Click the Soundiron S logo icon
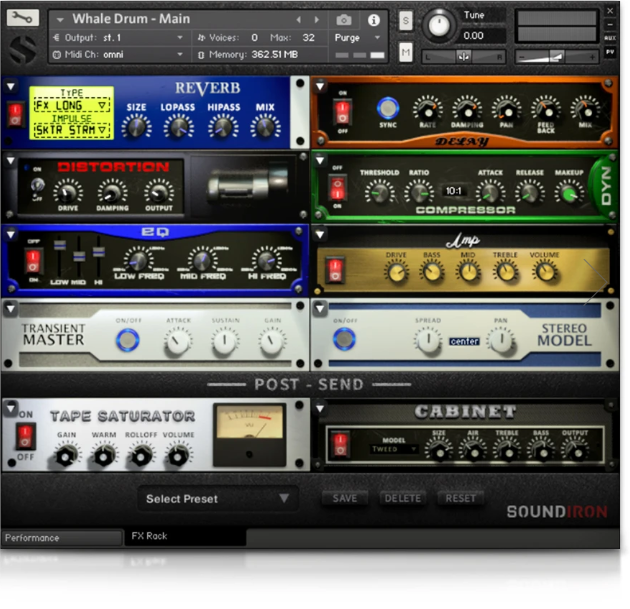The width and height of the screenshot is (630, 609). click(x=22, y=49)
